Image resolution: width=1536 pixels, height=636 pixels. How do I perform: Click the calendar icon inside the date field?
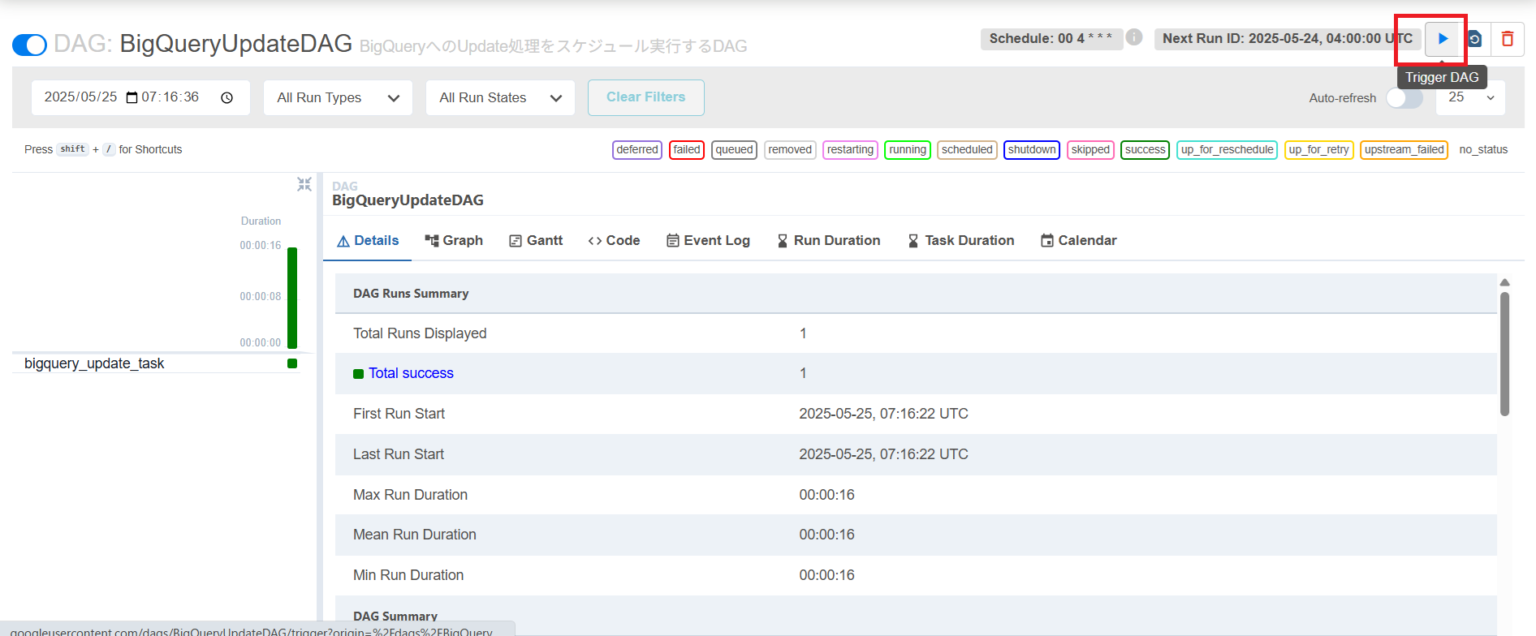pyautogui.click(x=132, y=96)
